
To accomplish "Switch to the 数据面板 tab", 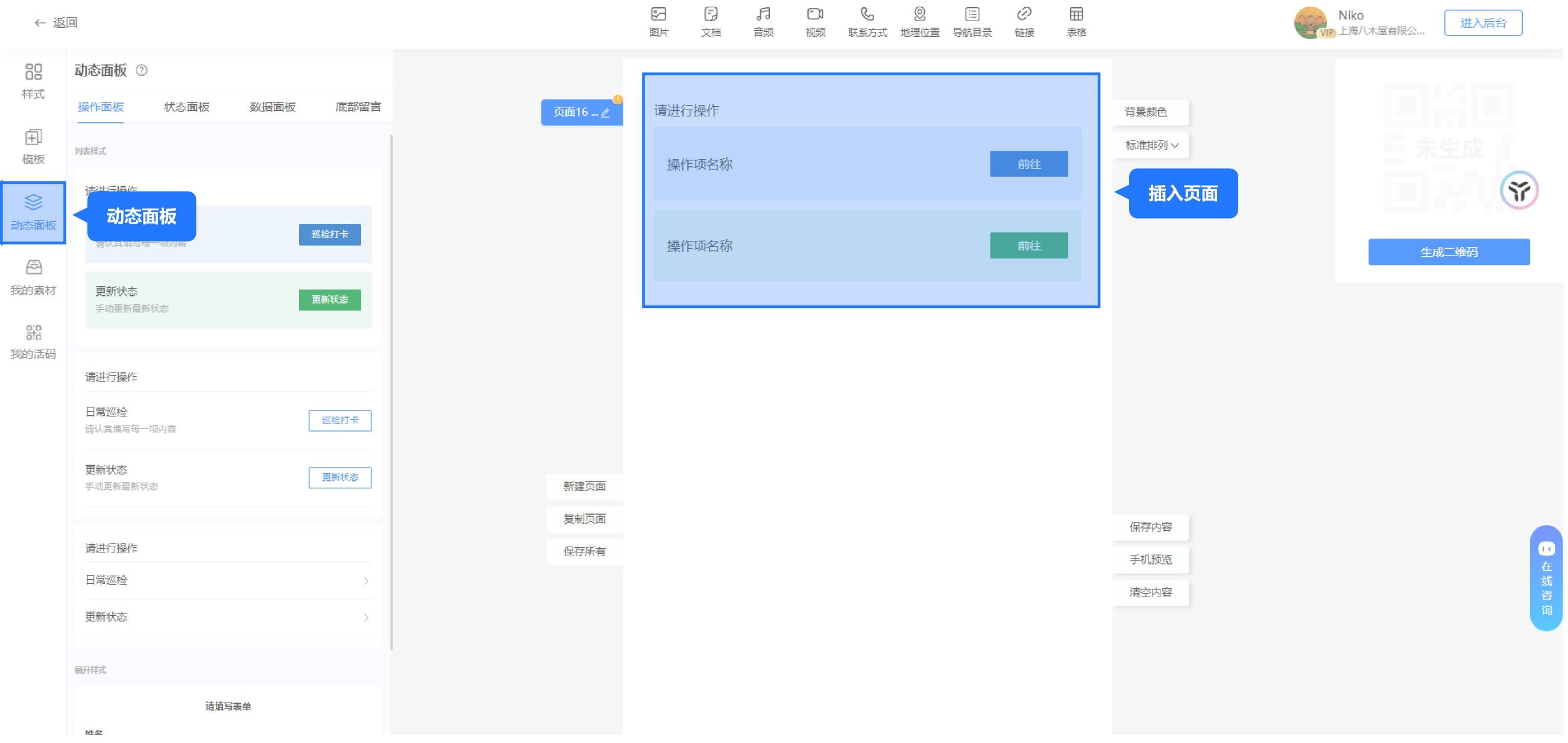I will tap(272, 107).
